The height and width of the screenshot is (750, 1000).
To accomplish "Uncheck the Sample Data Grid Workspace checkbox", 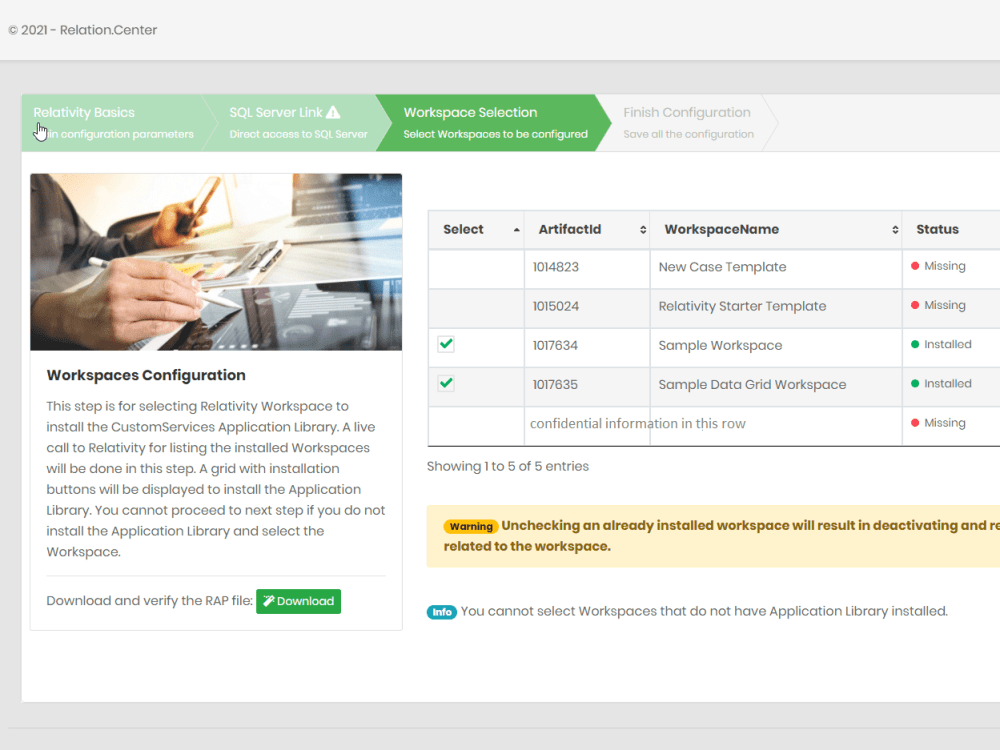I will click(x=446, y=383).
